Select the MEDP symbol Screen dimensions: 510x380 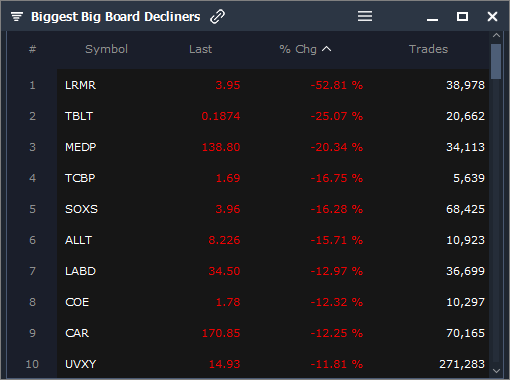(80, 147)
